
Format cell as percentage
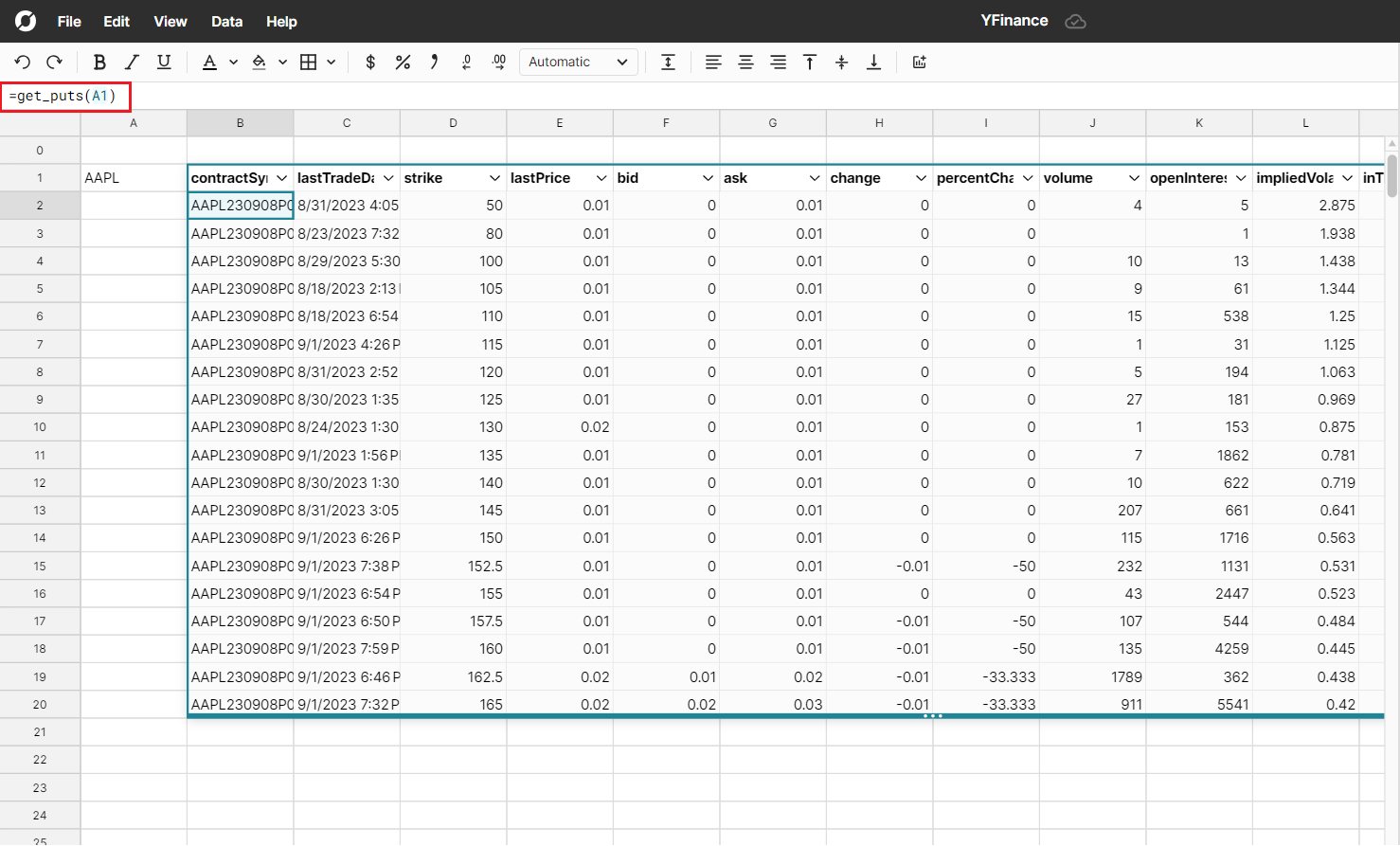403,63
